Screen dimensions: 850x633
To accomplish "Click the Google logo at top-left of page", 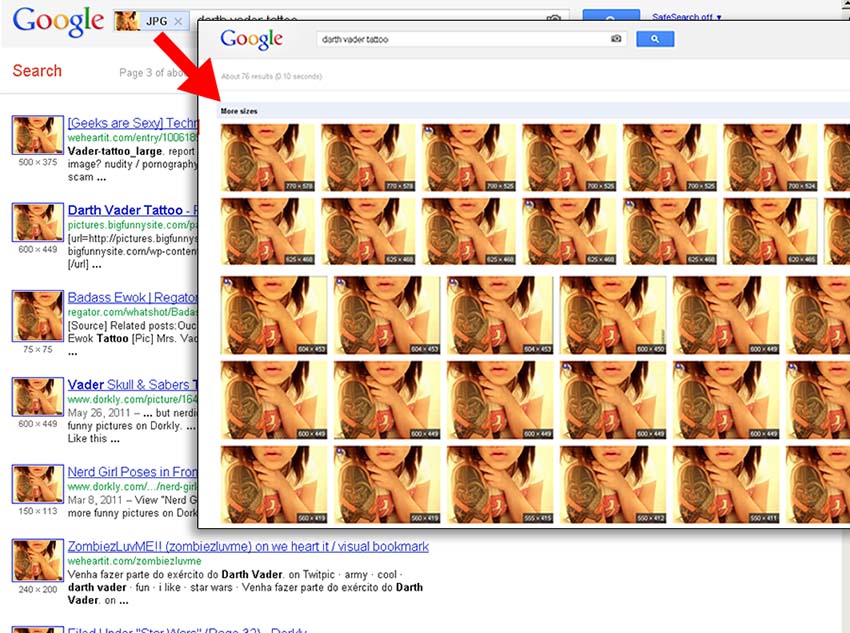I will [x=58, y=20].
